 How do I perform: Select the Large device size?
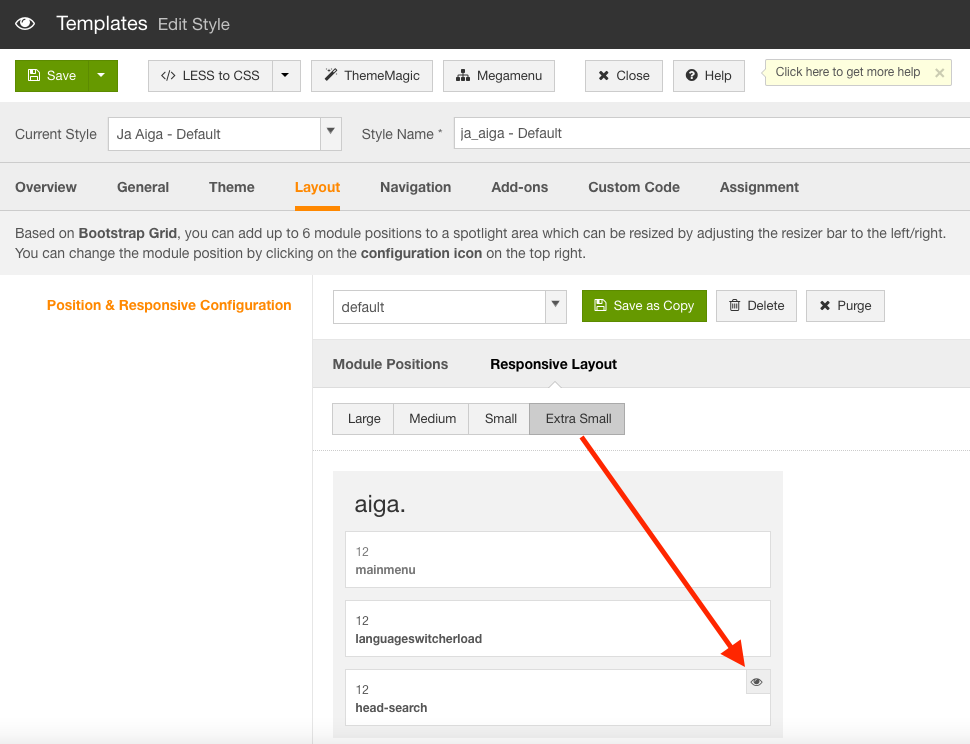(364, 419)
